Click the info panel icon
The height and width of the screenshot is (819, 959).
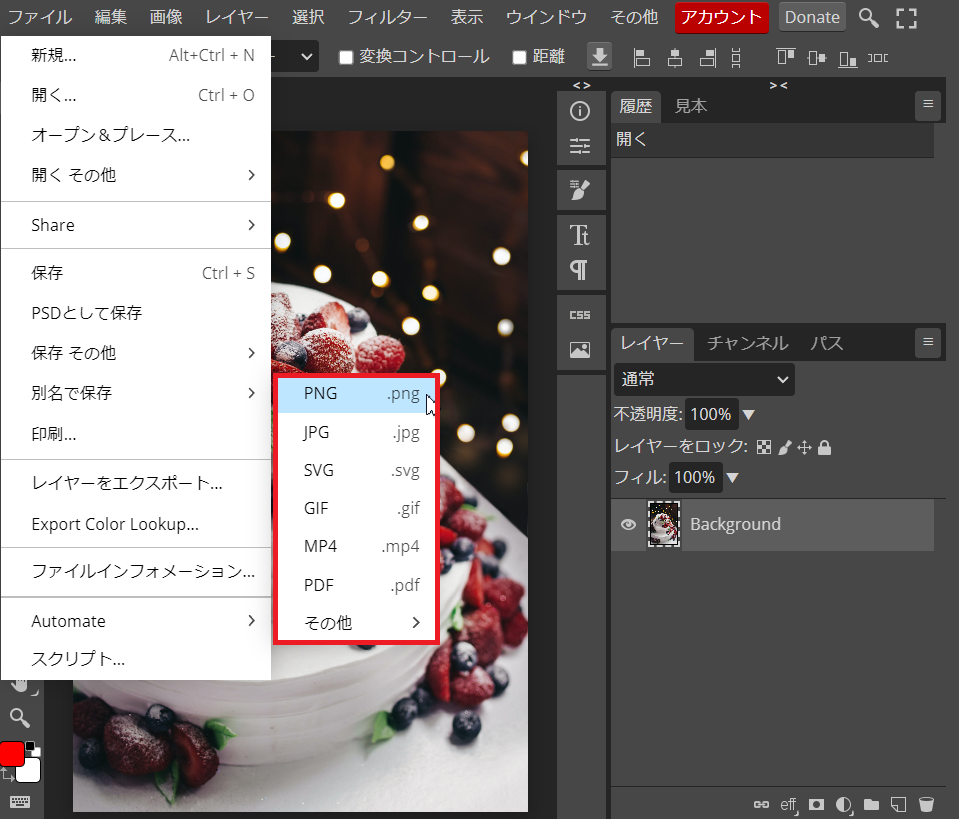point(580,111)
